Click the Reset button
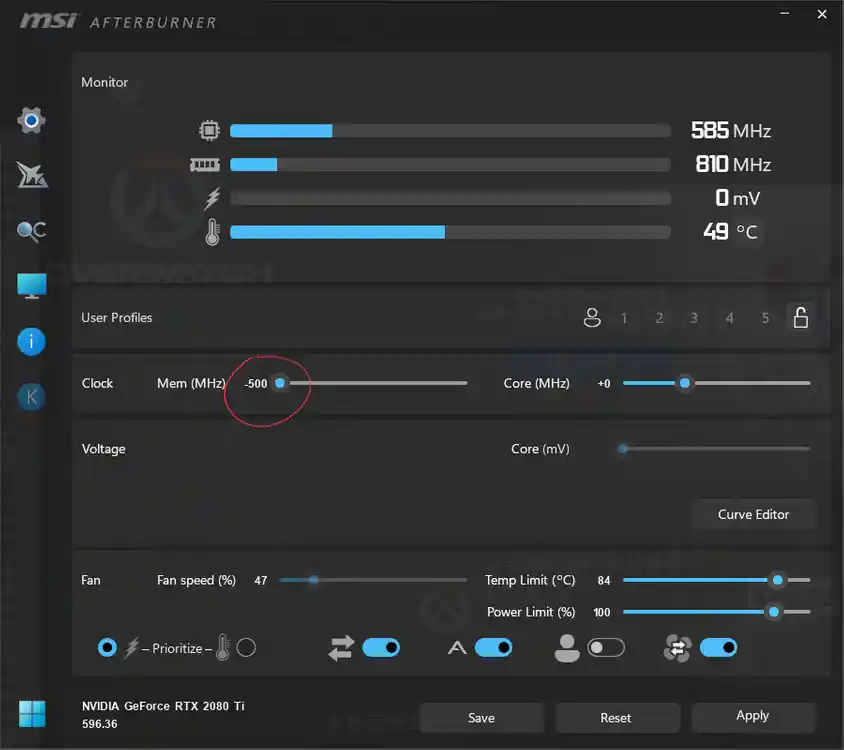Viewport: 844px width, 750px height. coord(616,718)
